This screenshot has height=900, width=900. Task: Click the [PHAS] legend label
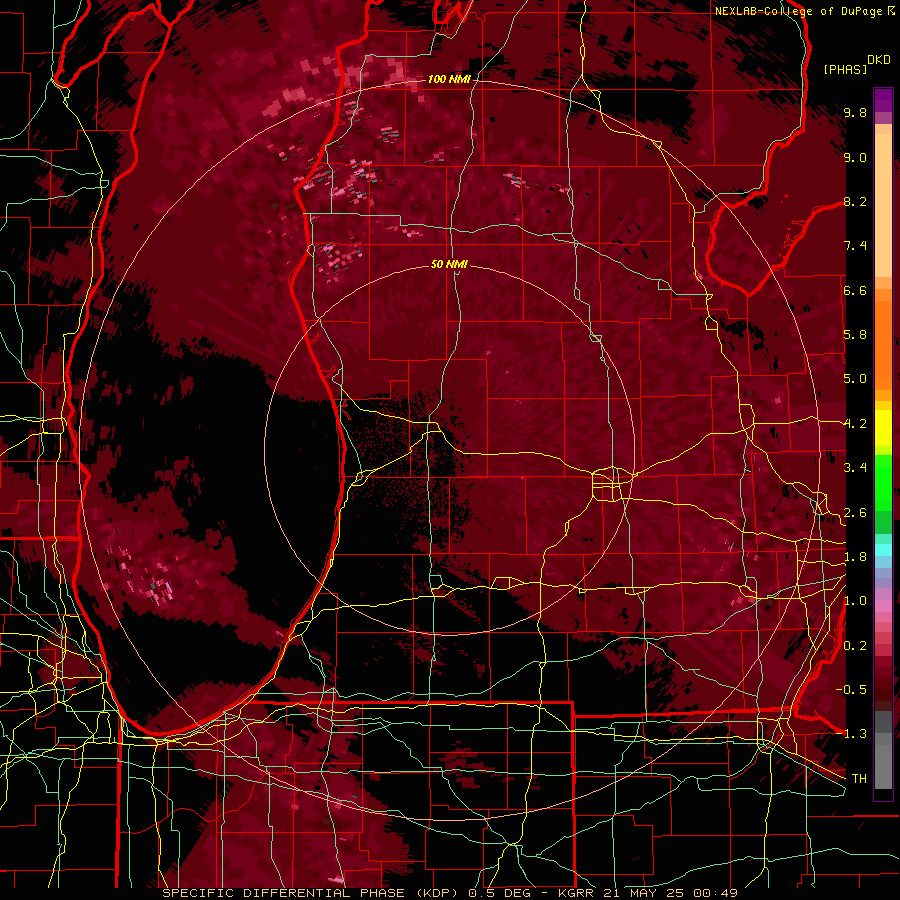coord(845,69)
